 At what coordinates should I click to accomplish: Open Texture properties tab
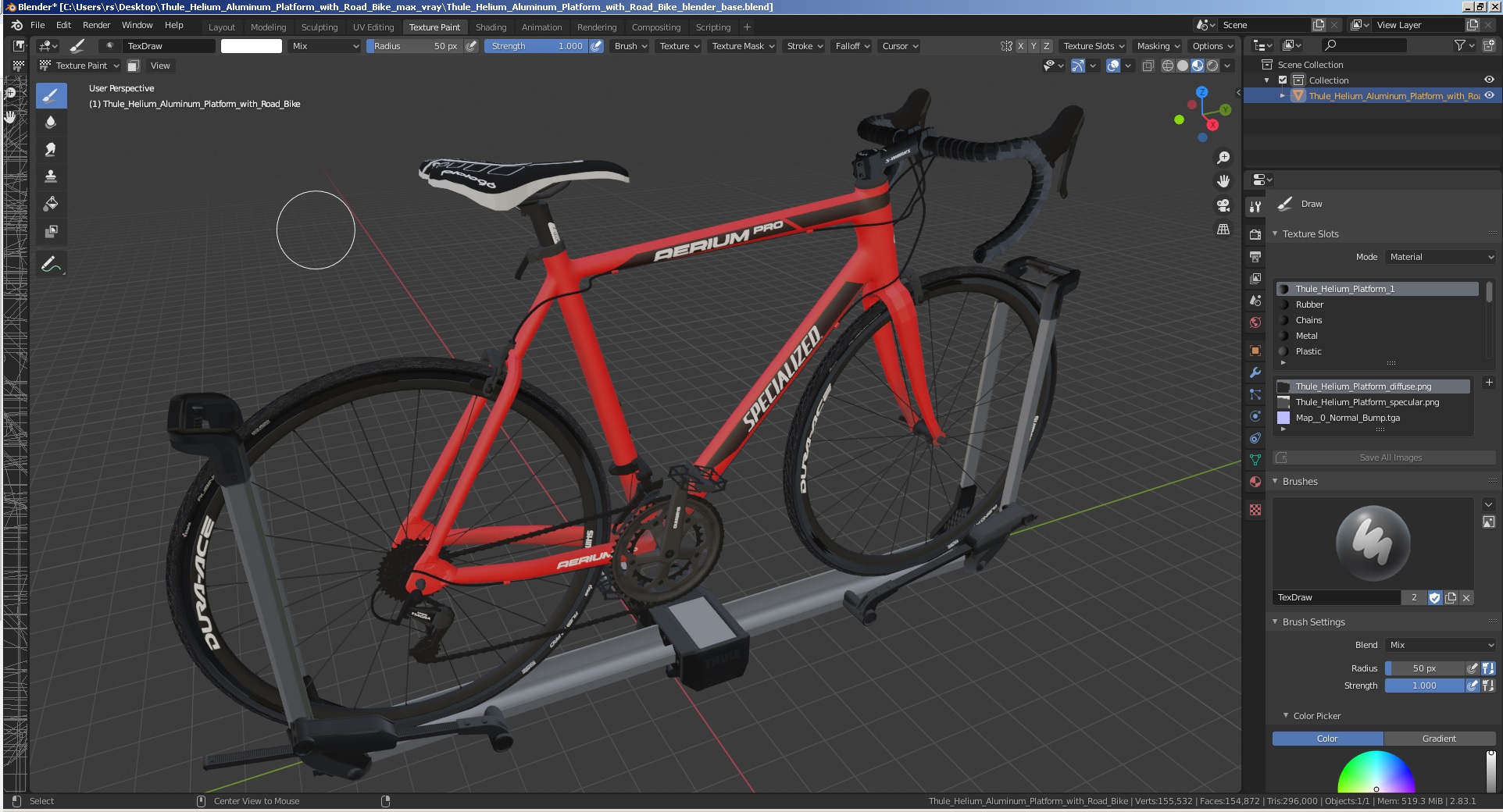(x=1255, y=510)
